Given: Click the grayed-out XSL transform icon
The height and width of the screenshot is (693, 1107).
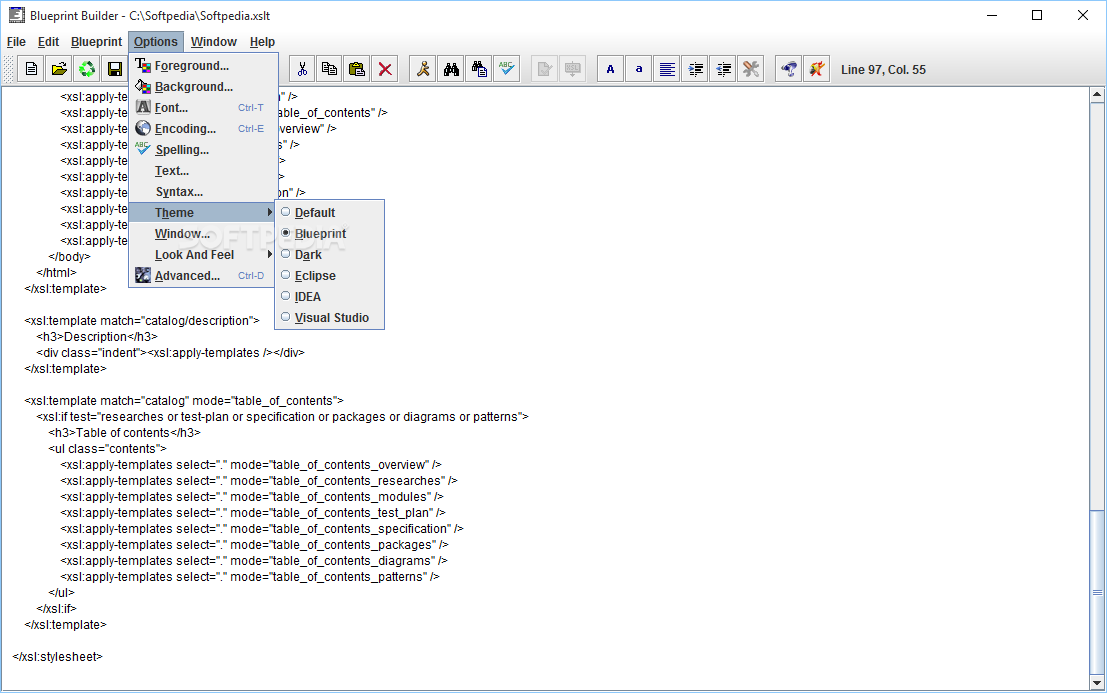Looking at the screenshot, I should coord(573,69).
